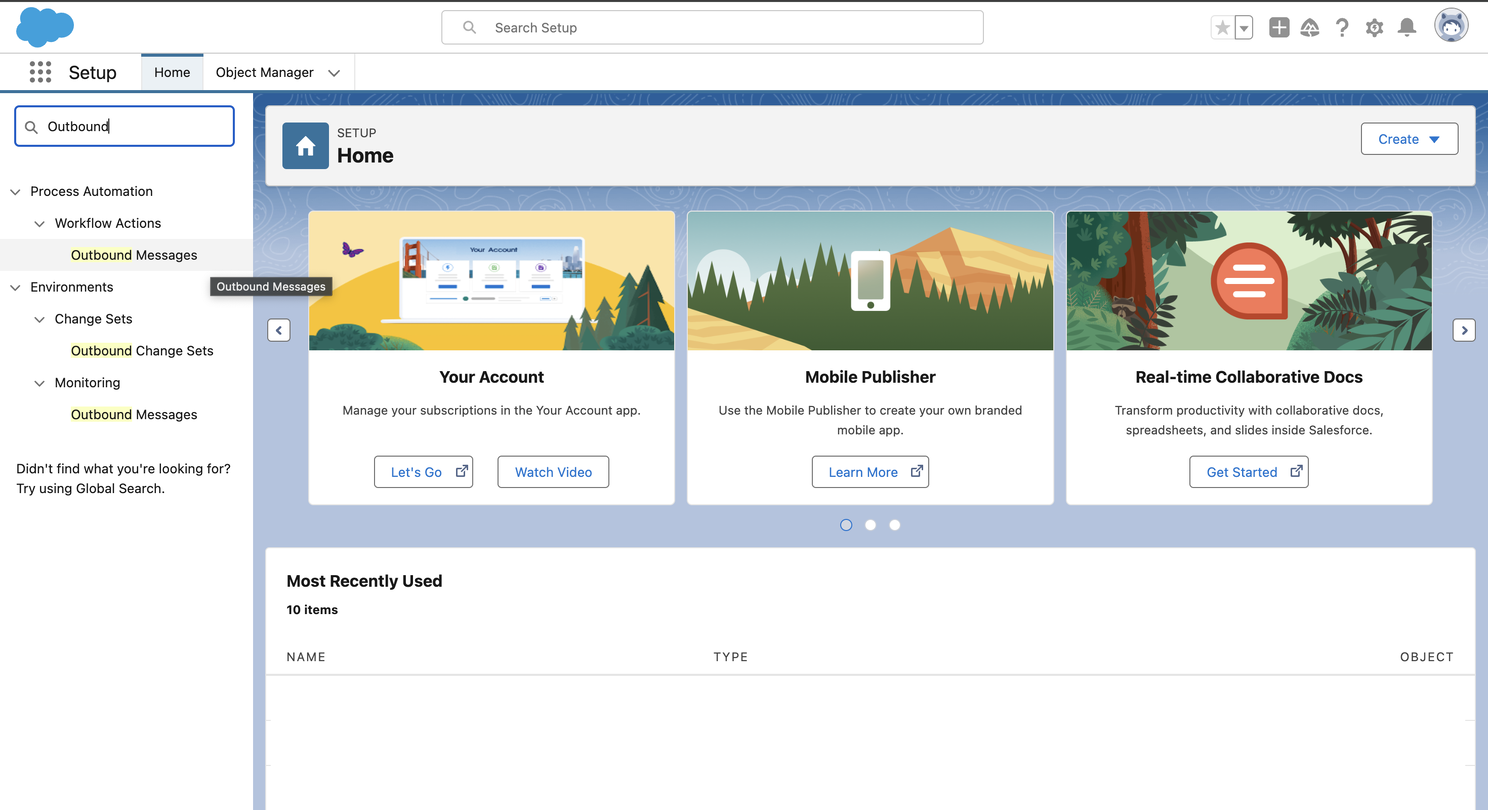Click the magnifier icon in Quick Find
The height and width of the screenshot is (810, 1488).
pos(31,127)
